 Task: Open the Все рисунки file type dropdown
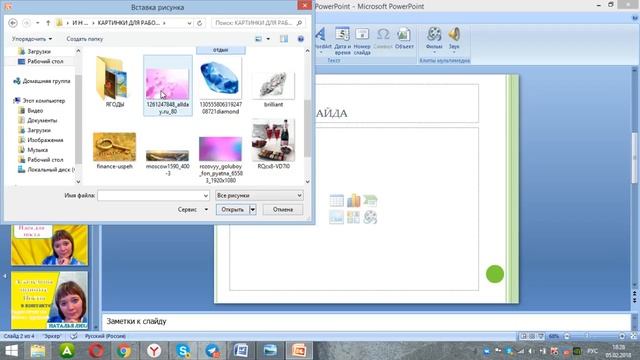[259, 196]
